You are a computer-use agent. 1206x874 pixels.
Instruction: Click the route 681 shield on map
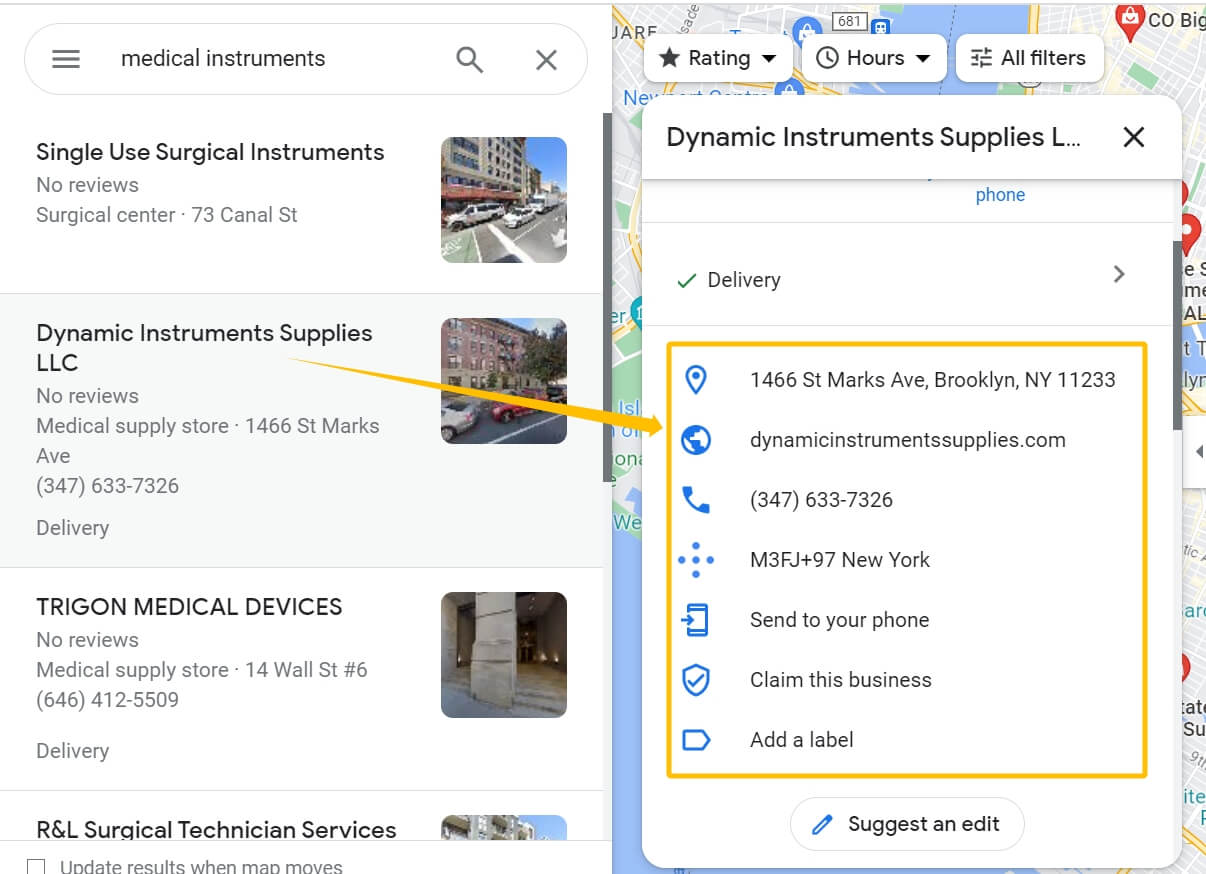[849, 21]
